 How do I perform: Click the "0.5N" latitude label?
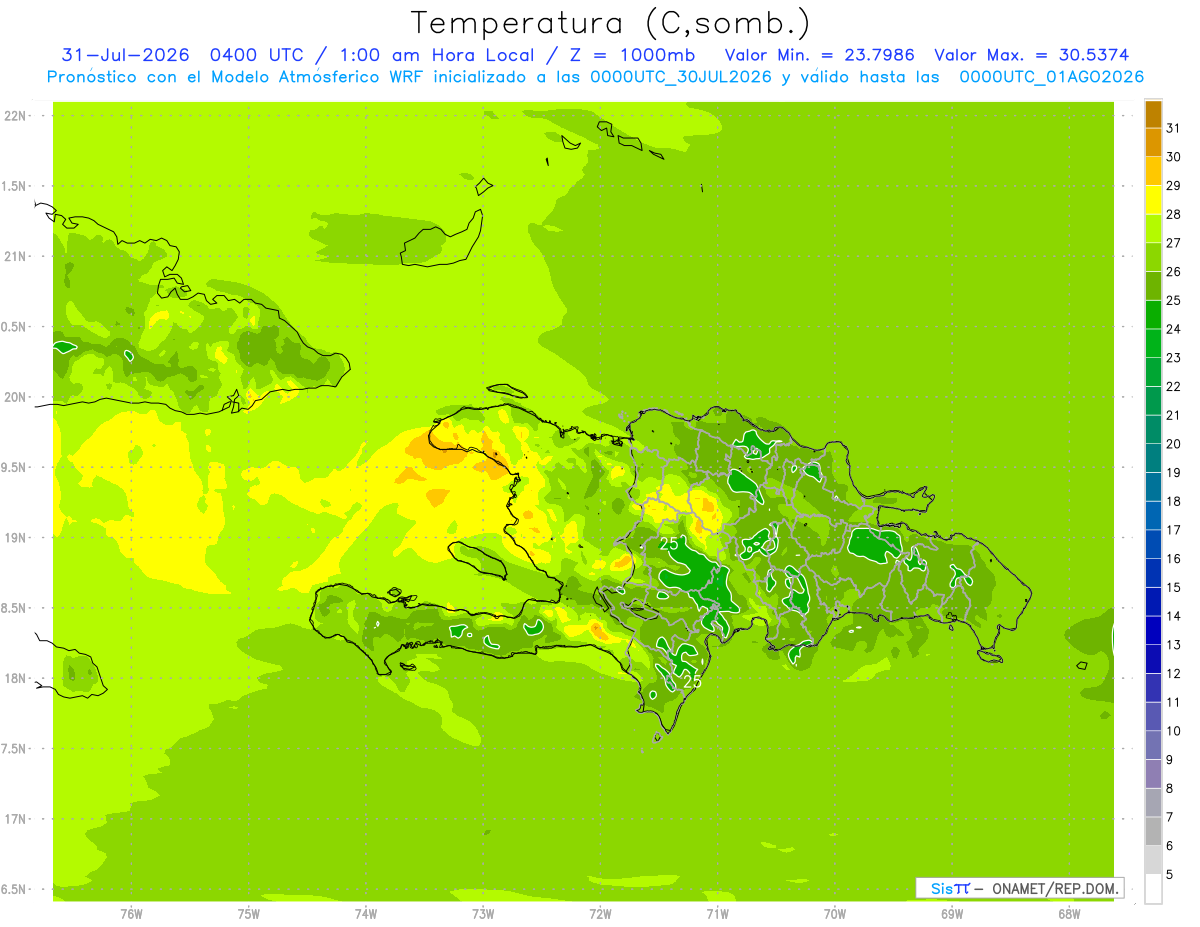coord(15,327)
